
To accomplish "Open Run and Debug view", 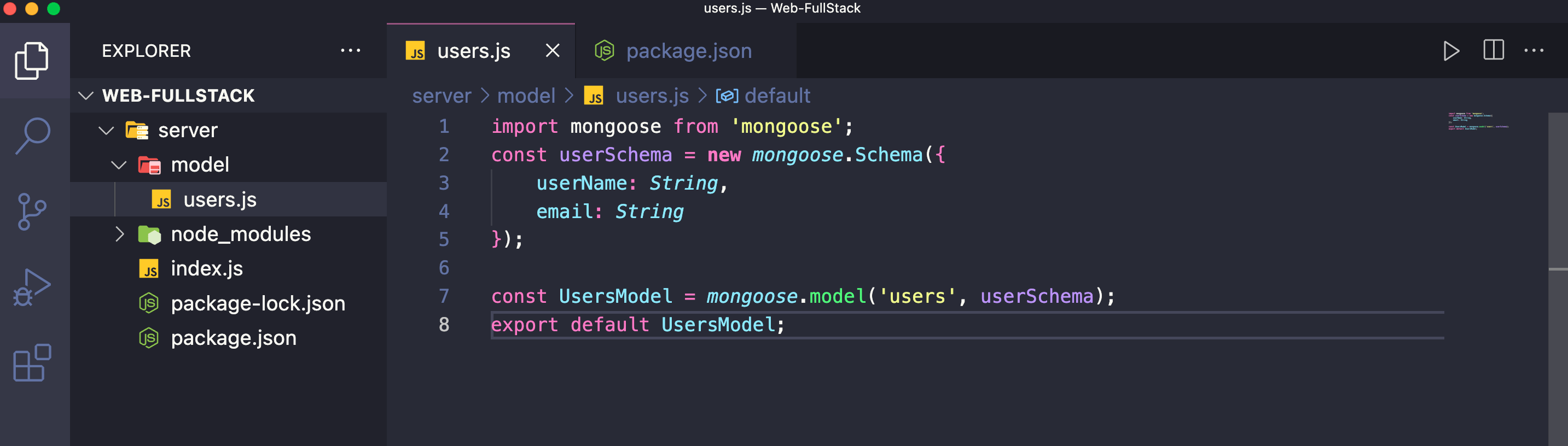I will pyautogui.click(x=32, y=287).
